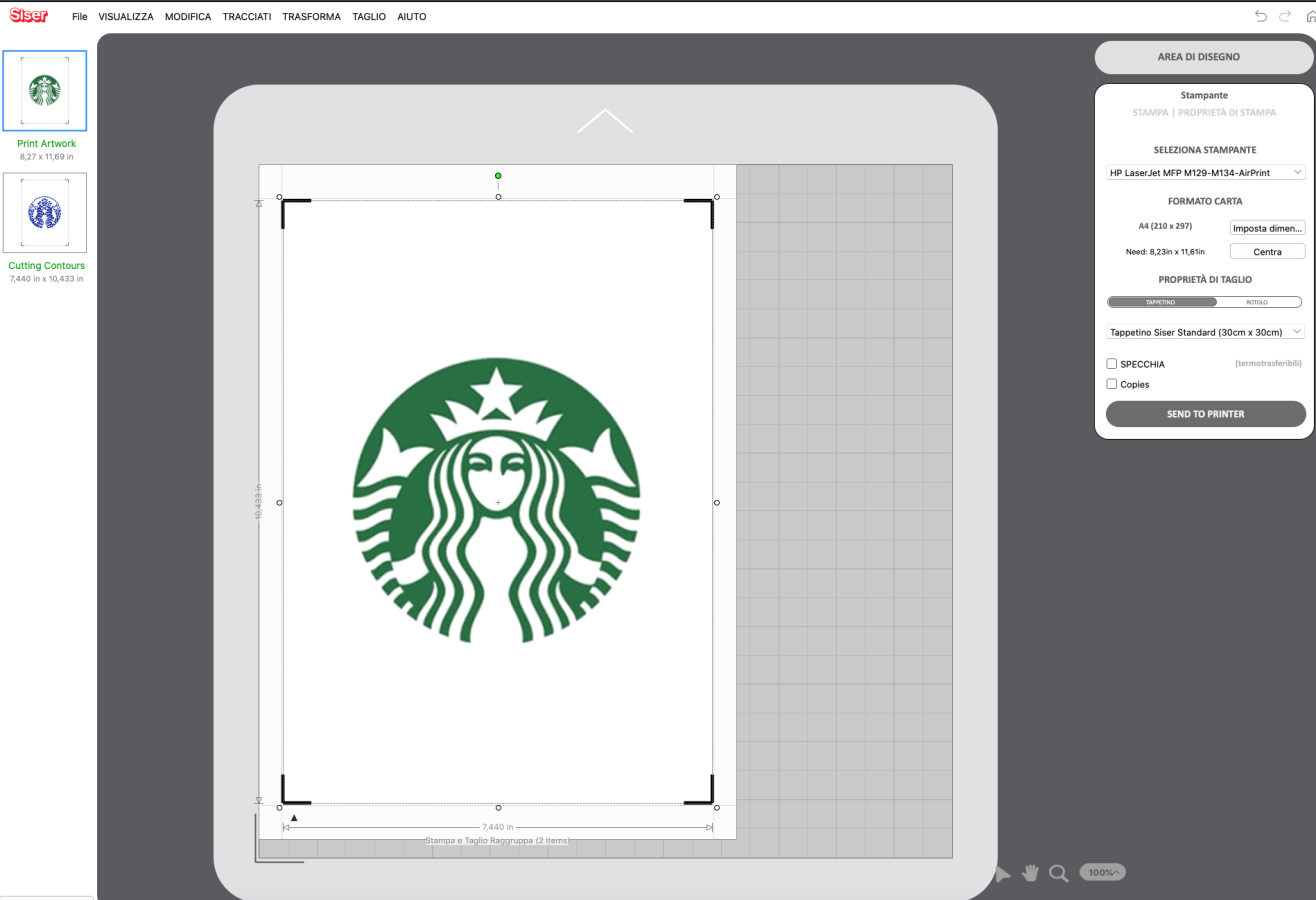
Task: Click the Centra button
Action: [x=1268, y=252]
